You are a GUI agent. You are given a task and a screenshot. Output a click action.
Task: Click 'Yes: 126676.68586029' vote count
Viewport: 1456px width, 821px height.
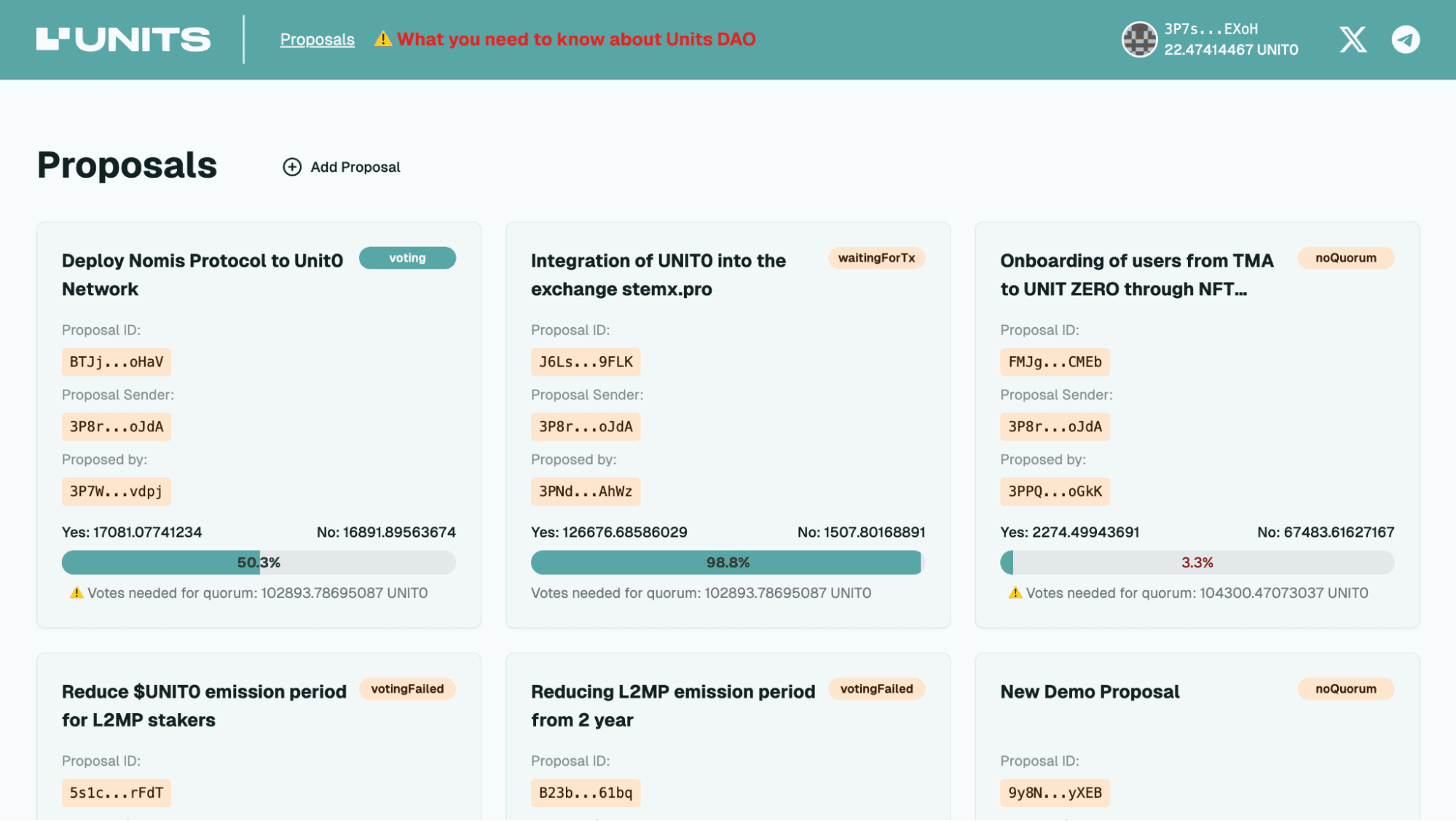(x=609, y=533)
